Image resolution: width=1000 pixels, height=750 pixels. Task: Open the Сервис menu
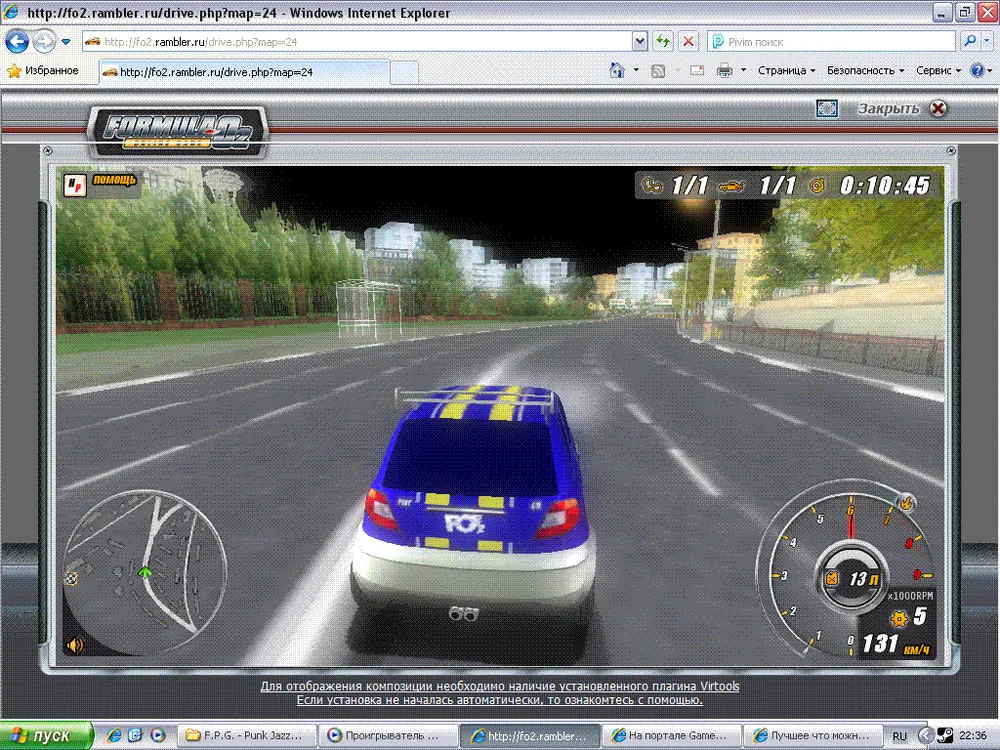point(938,71)
